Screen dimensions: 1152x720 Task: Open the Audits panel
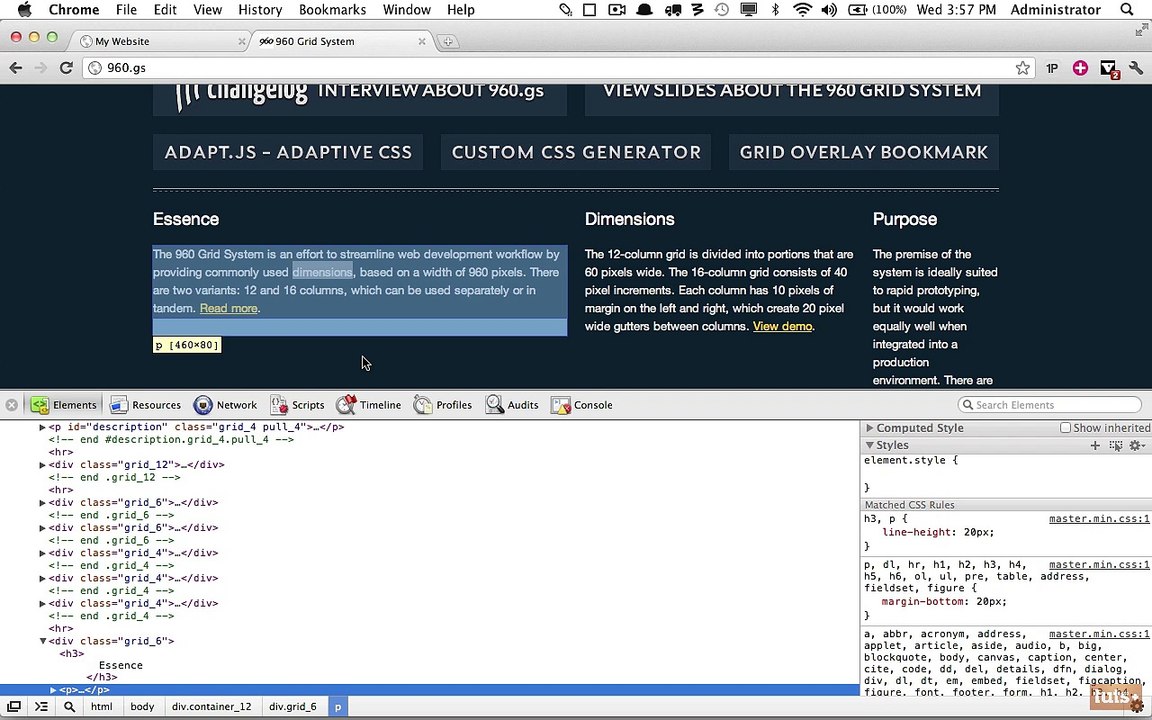coord(512,405)
